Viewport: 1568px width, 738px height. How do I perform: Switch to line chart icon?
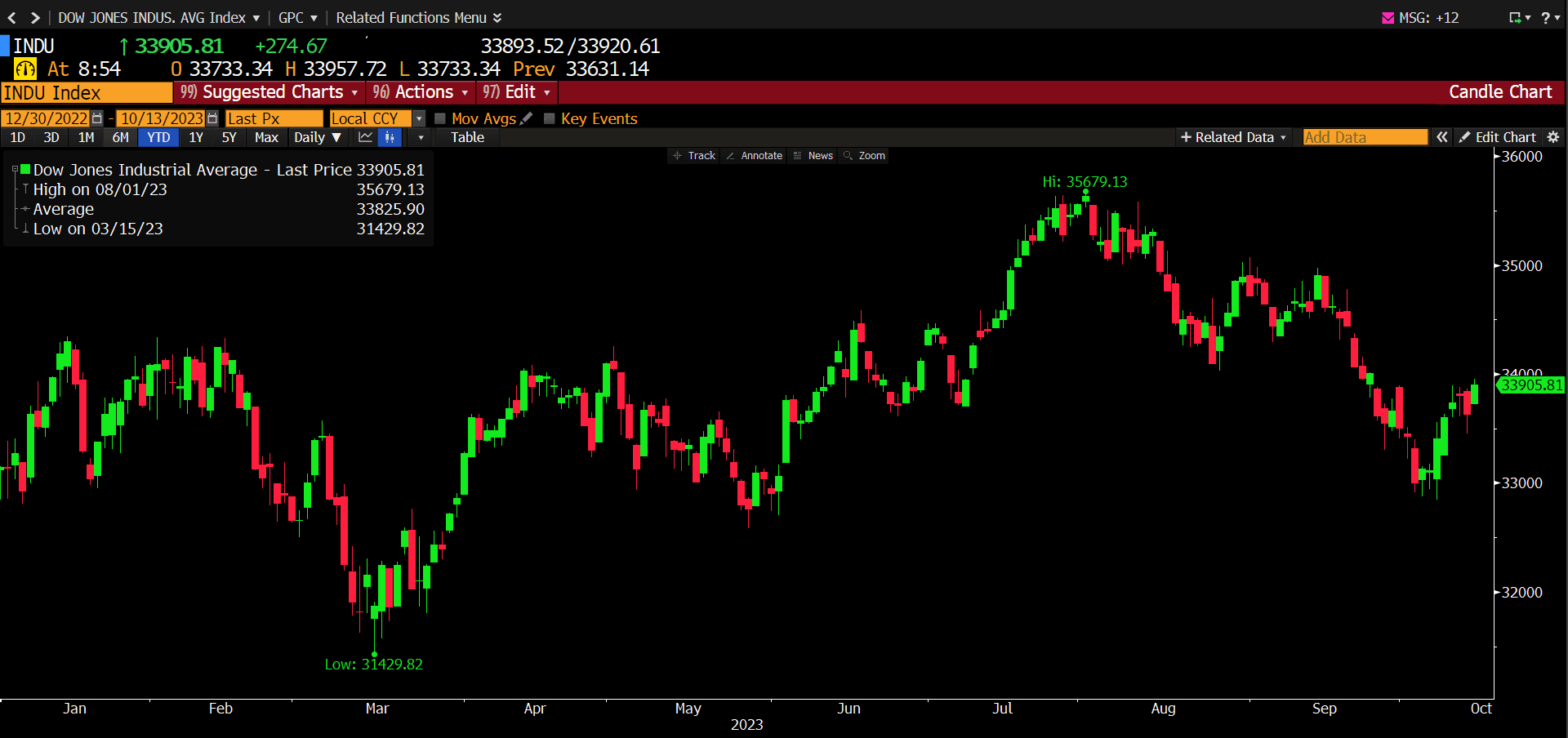(x=365, y=137)
